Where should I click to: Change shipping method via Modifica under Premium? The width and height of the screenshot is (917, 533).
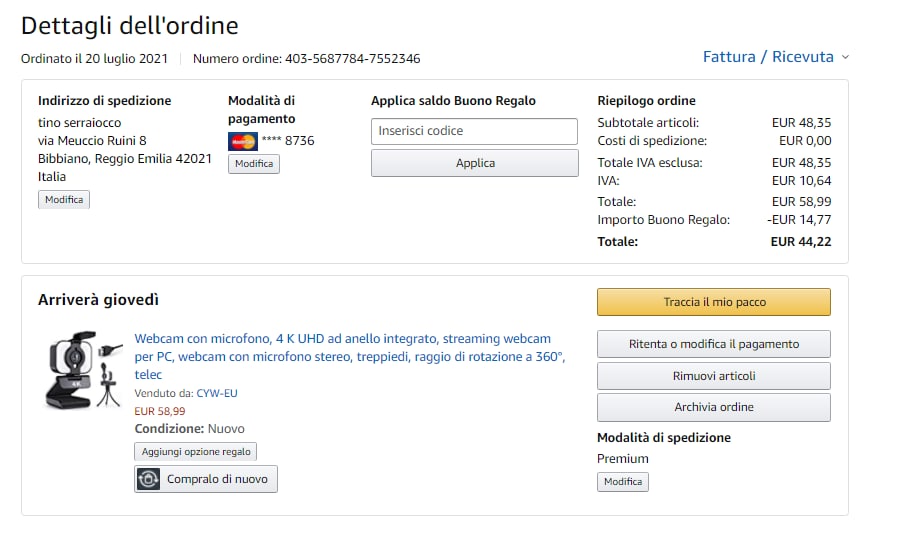tap(622, 482)
